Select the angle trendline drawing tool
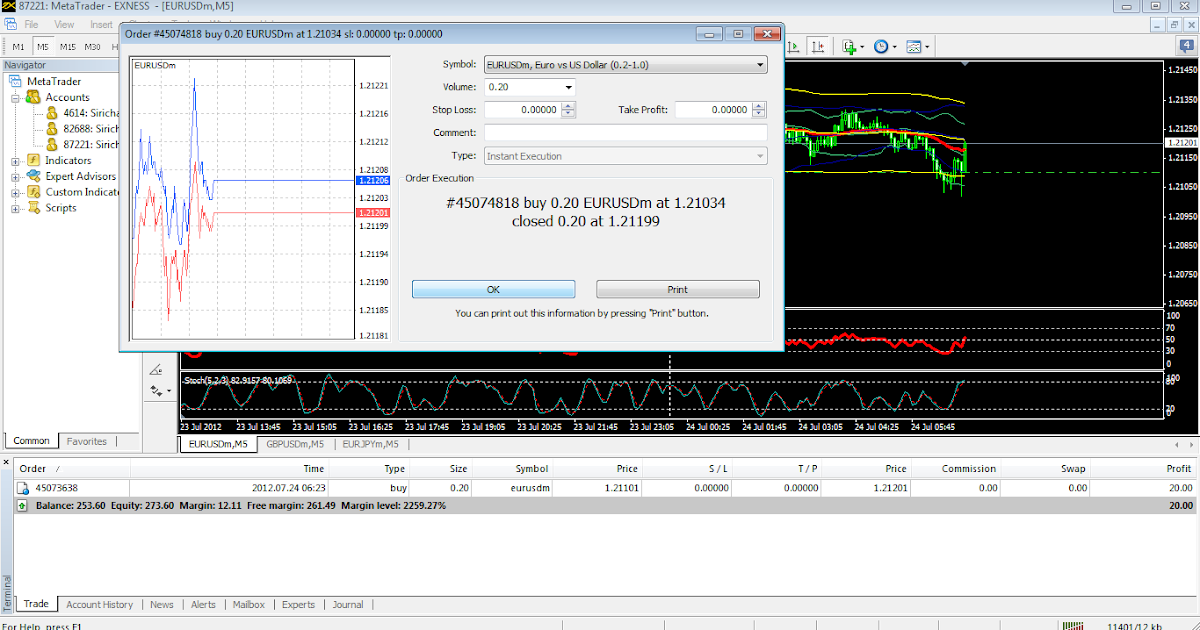 pos(156,369)
